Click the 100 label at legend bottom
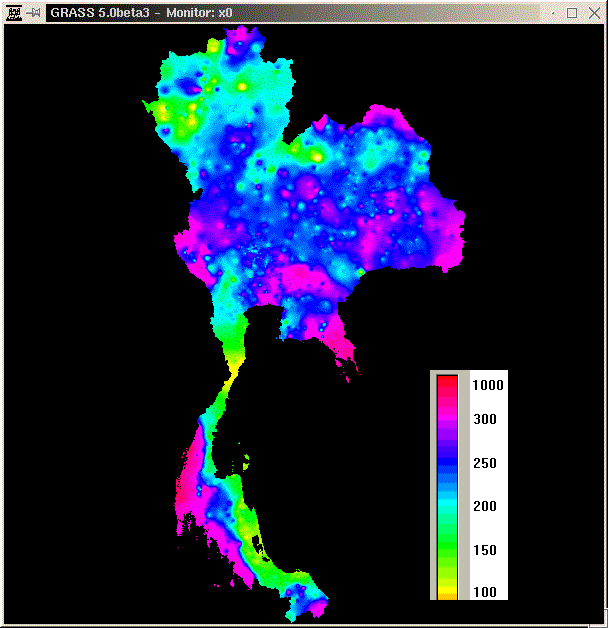This screenshot has width=608, height=628. pos(484,592)
